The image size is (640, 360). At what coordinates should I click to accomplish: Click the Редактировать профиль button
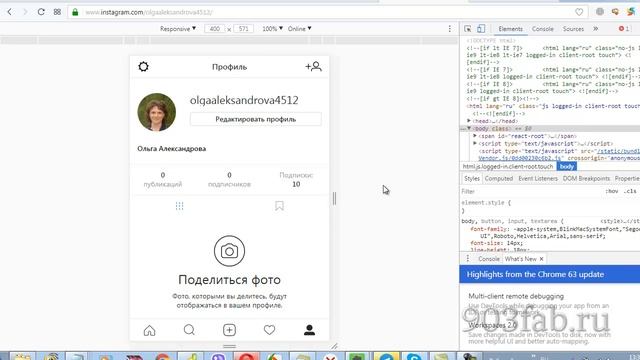256,119
